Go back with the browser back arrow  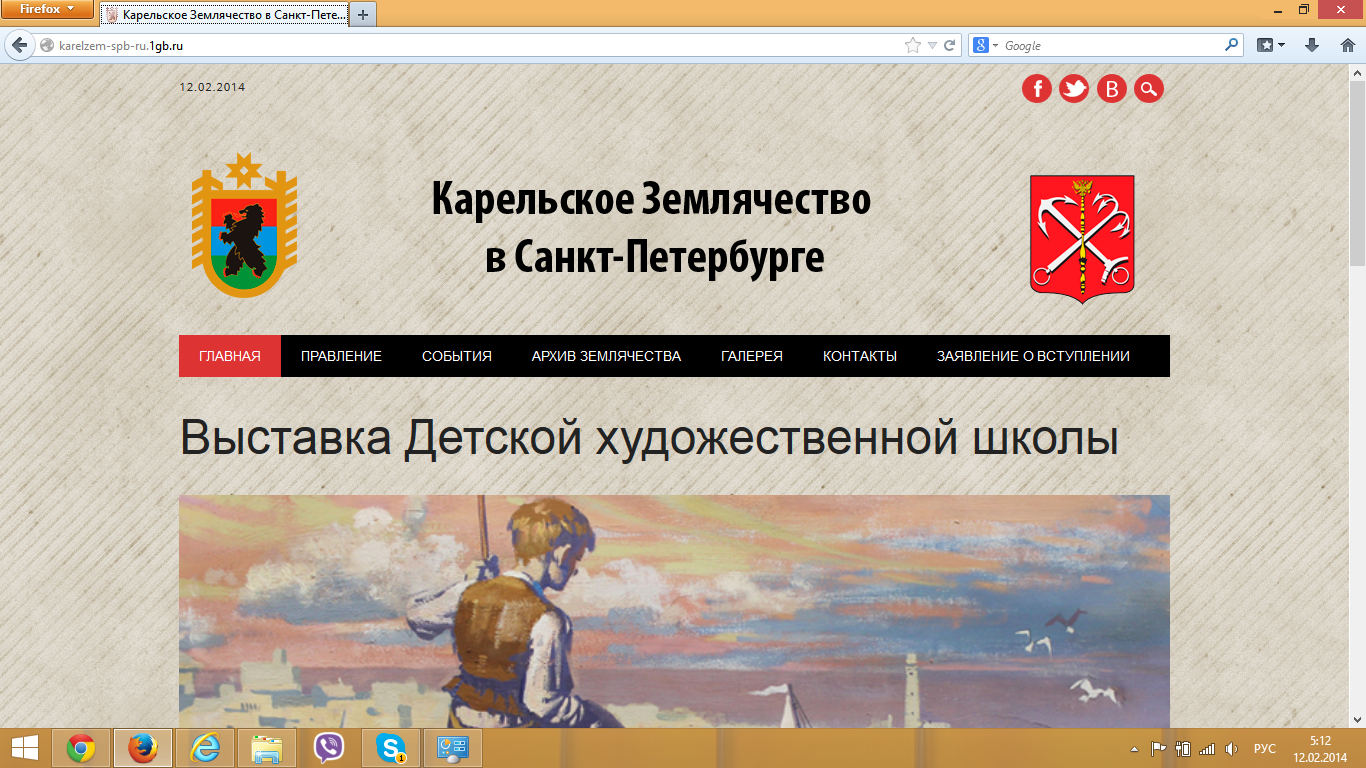click(19, 45)
